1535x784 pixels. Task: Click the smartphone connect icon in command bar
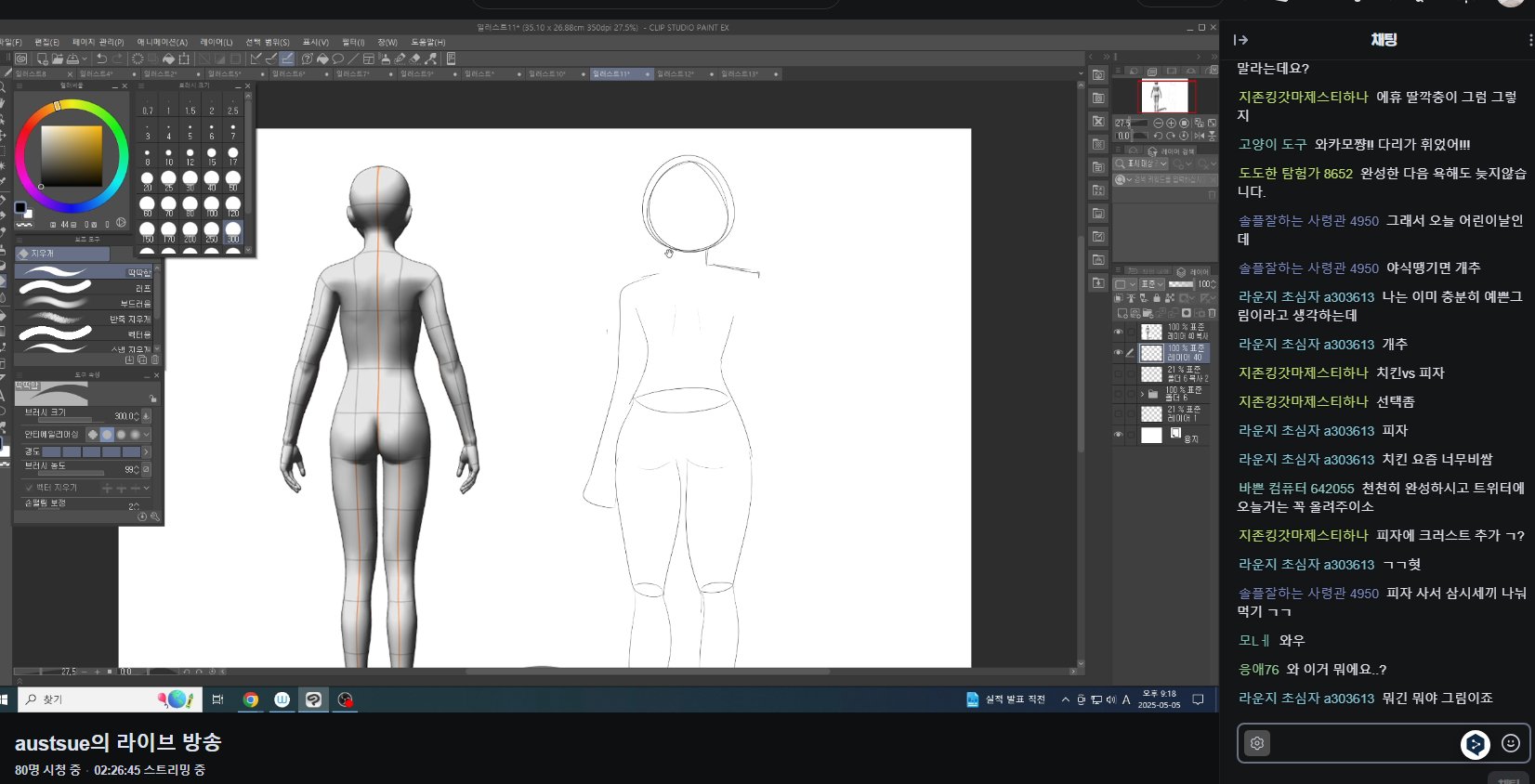pos(451,59)
